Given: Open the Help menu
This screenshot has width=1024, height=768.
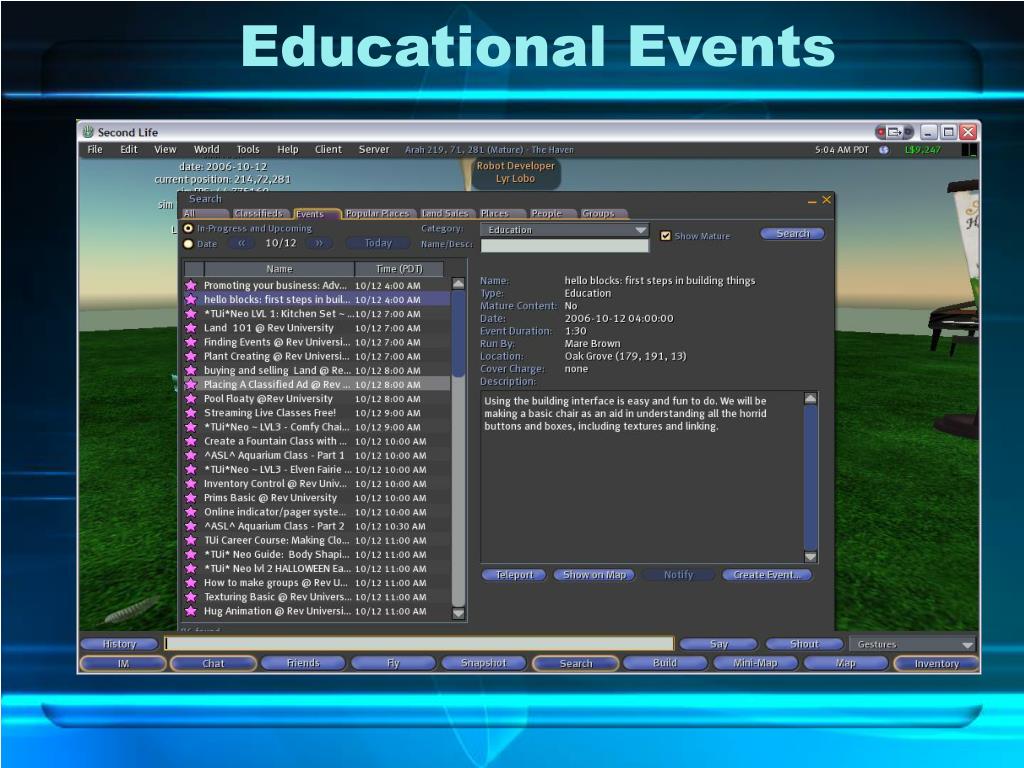Looking at the screenshot, I should click(287, 150).
